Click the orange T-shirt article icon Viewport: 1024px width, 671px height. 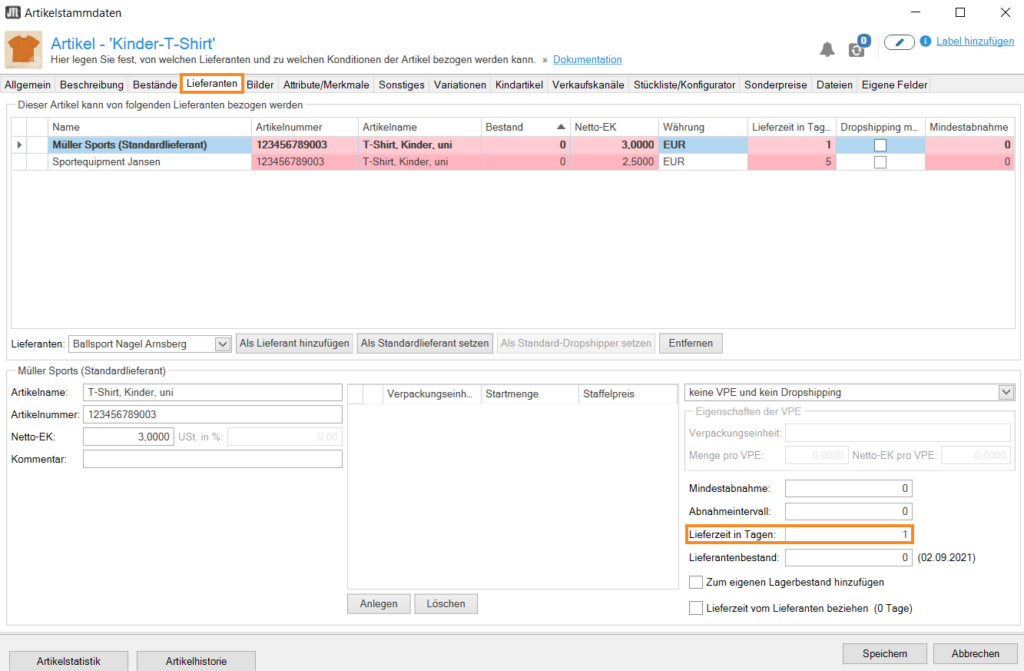pyautogui.click(x=23, y=49)
